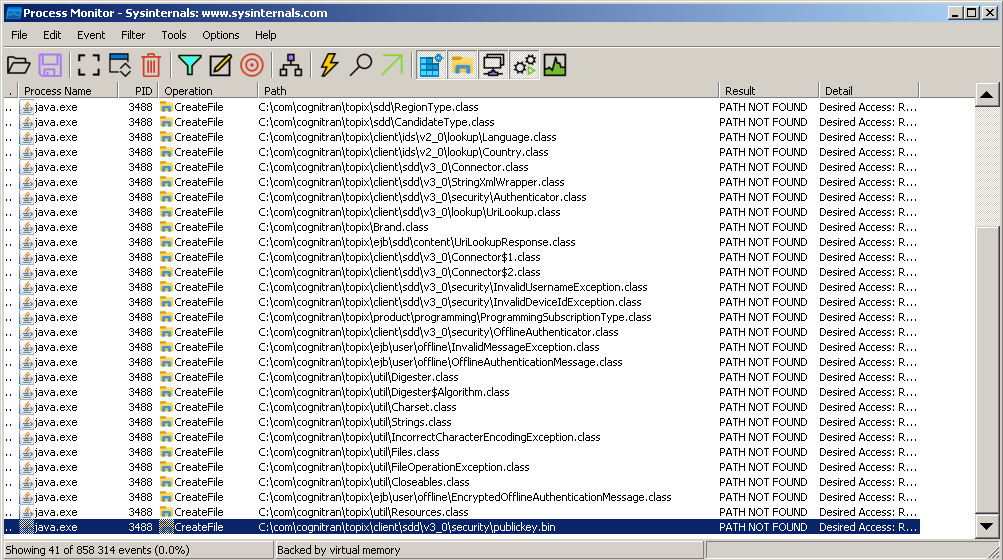Screen dimensions: 1003x560
Task: Open the Edit menu
Action: point(52,35)
